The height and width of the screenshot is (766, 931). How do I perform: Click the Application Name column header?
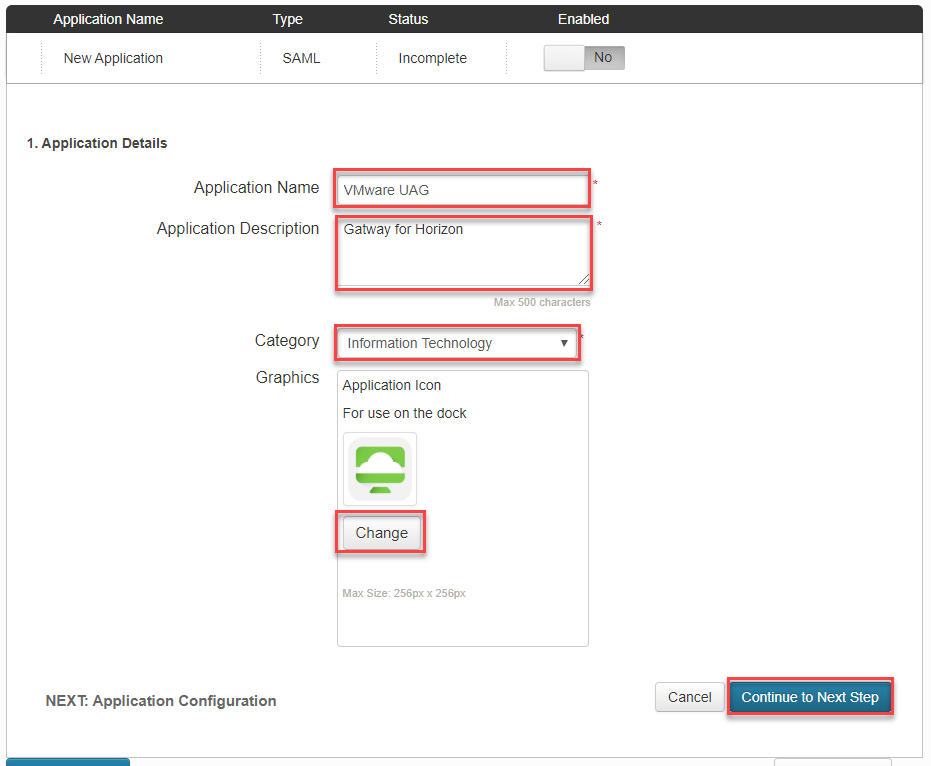(108, 19)
